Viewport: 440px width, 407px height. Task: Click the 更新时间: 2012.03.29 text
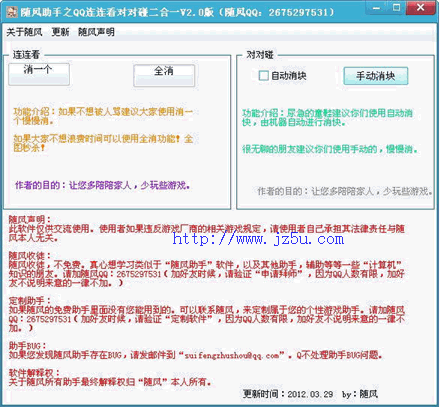pos(288,394)
